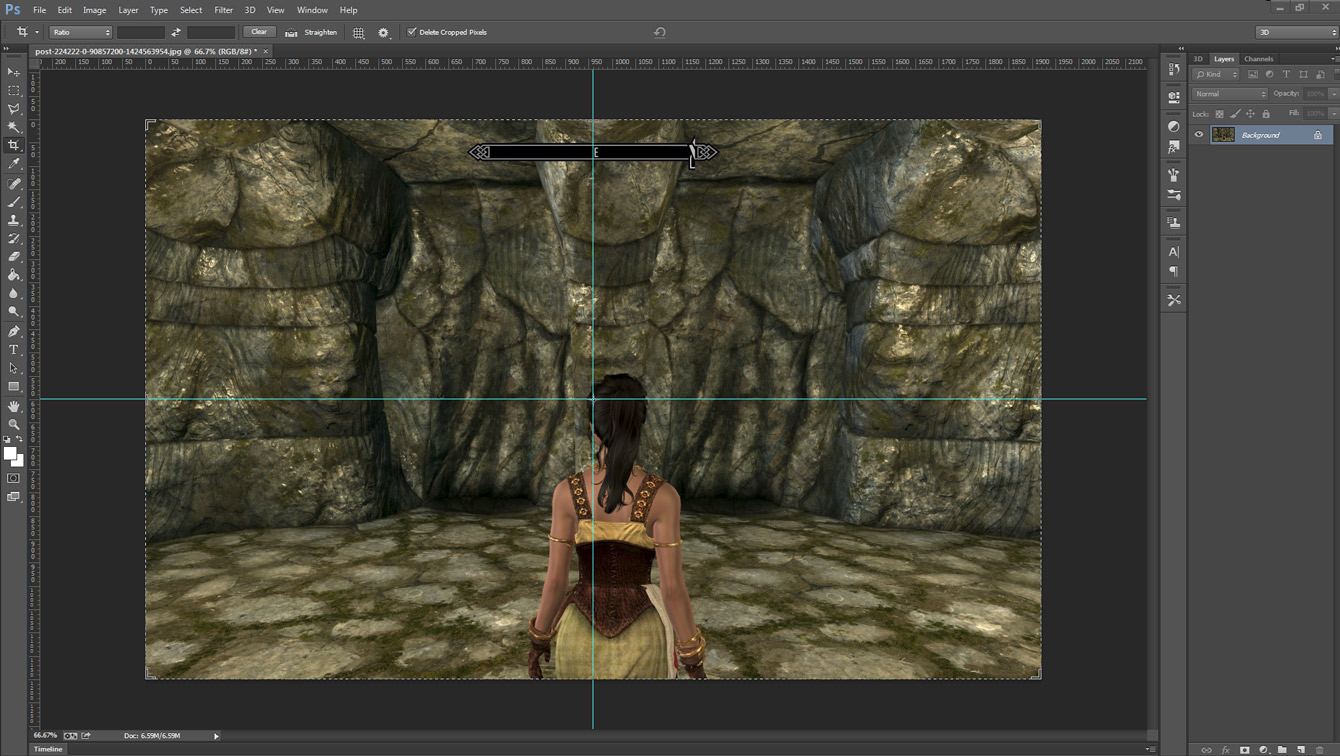The height and width of the screenshot is (756, 1340).
Task: Select the Rectangular Marquee tool
Action: click(x=14, y=90)
